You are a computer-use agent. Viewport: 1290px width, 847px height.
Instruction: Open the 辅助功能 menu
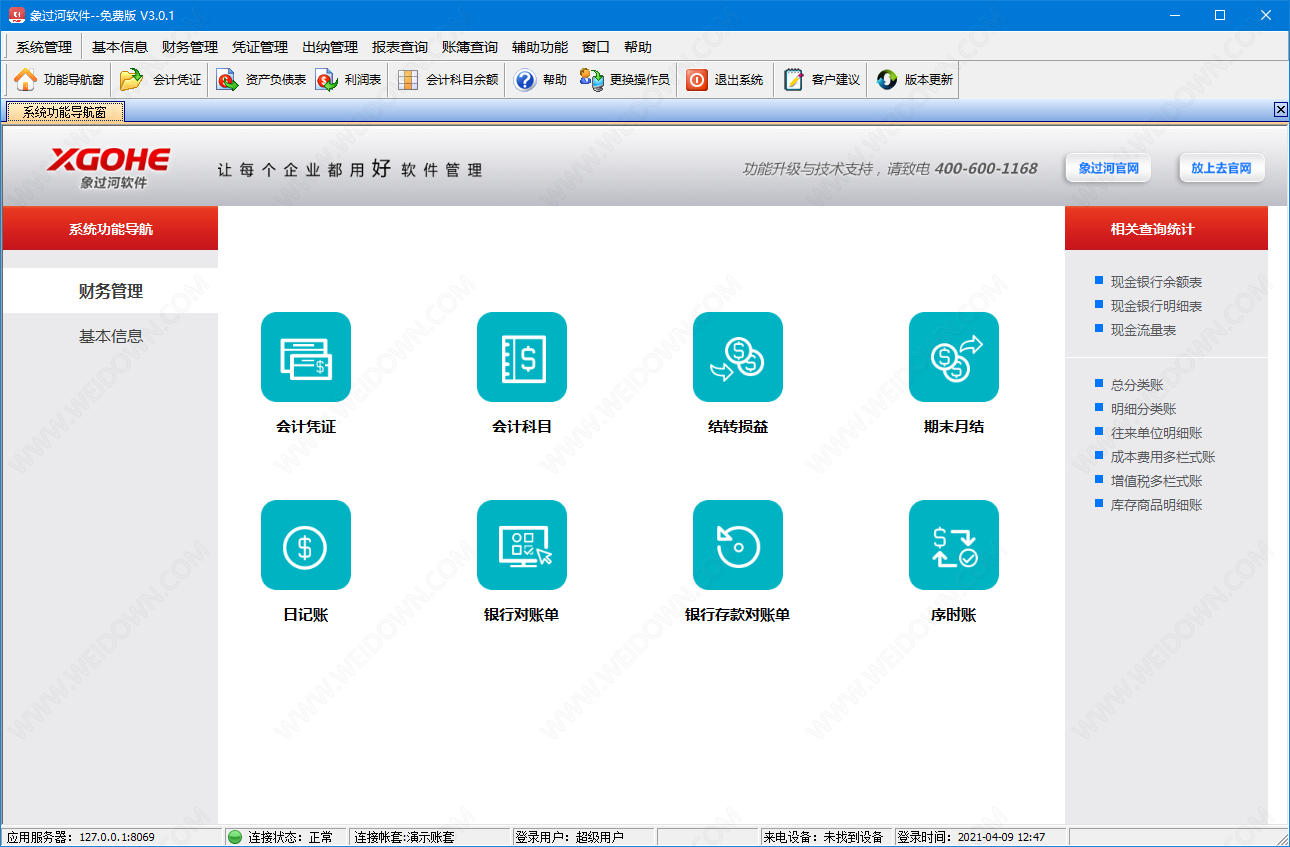pyautogui.click(x=540, y=47)
